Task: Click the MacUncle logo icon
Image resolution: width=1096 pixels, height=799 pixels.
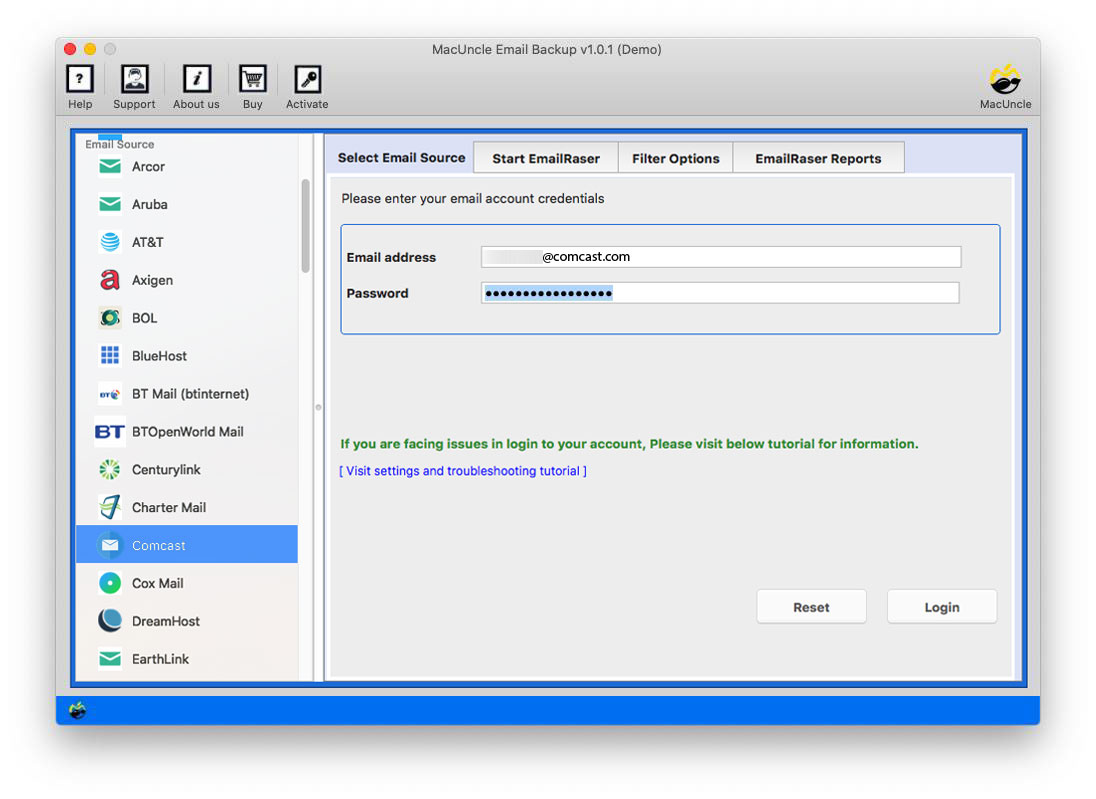Action: (x=1005, y=80)
